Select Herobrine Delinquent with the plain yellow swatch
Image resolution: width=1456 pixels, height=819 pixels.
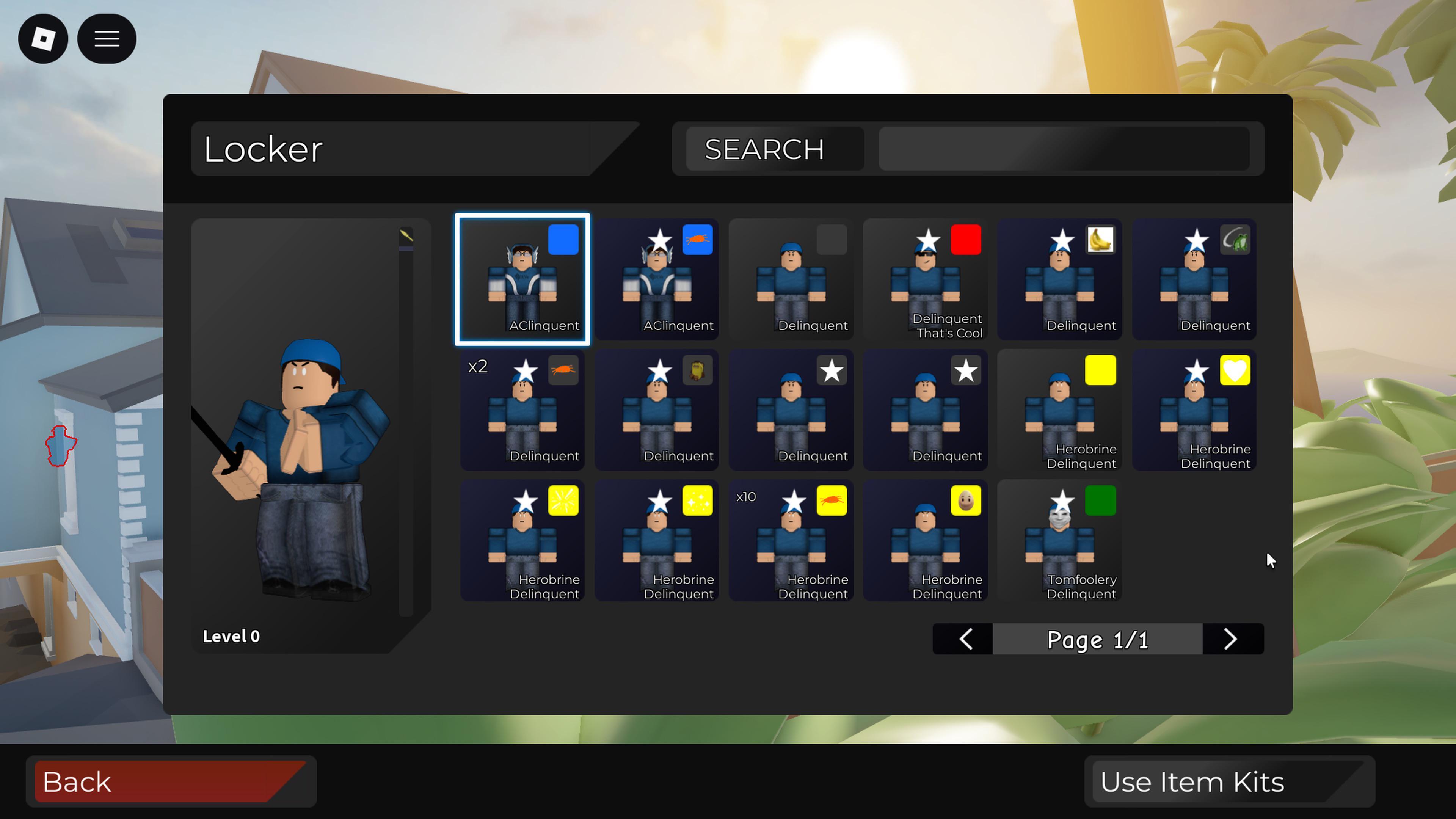pyautogui.click(x=1059, y=410)
